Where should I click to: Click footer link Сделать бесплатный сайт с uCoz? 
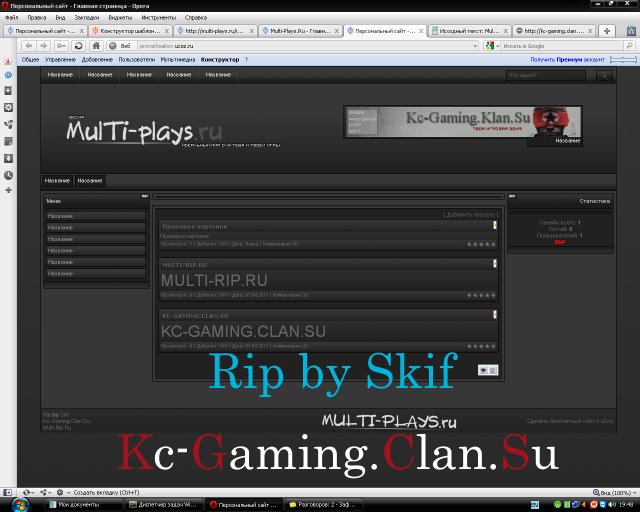569,421
